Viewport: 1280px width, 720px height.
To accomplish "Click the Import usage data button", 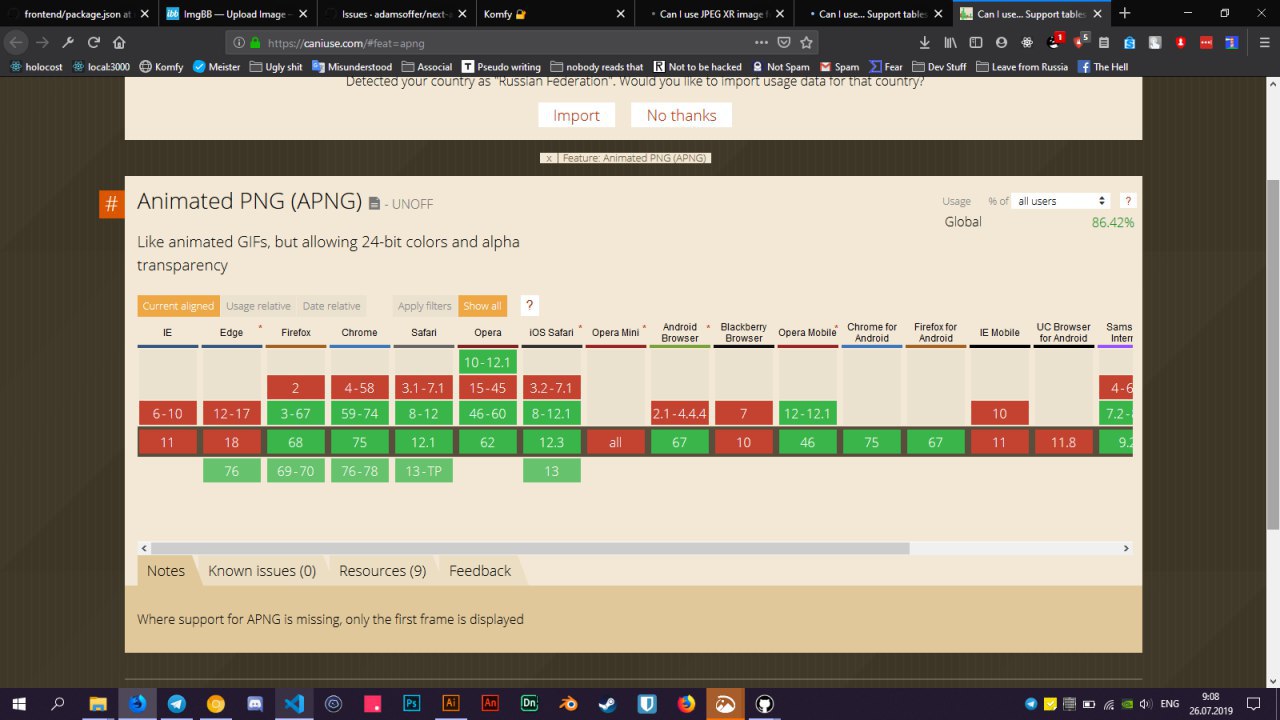I will click(x=577, y=115).
